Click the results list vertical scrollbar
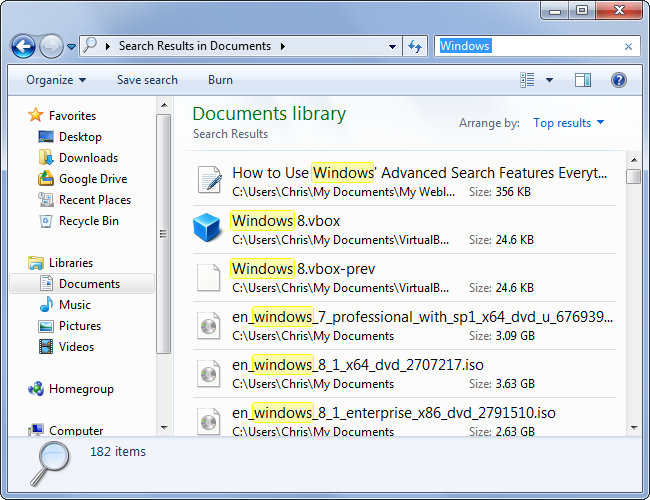Image resolution: width=650 pixels, height=500 pixels. pyautogui.click(x=633, y=300)
